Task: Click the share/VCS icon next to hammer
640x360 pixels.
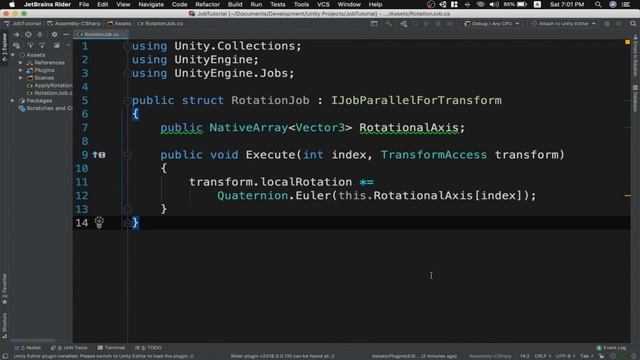Action: point(403,24)
